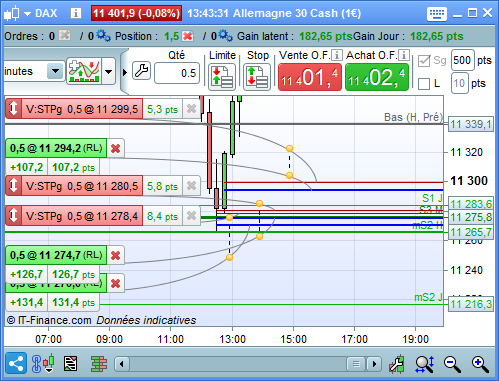
Task: Toggle the L limit checkbox
Action: (x=424, y=84)
